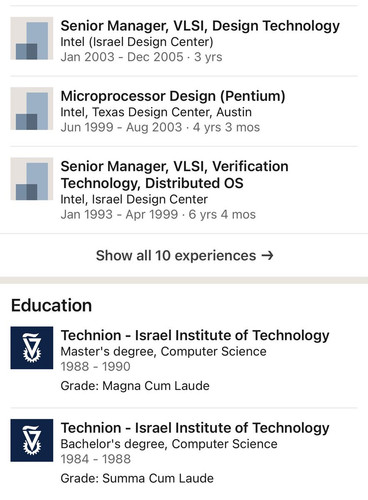368x500 pixels.
Task: Click Bachelor's degree, Computer Science line
Action: (169, 444)
